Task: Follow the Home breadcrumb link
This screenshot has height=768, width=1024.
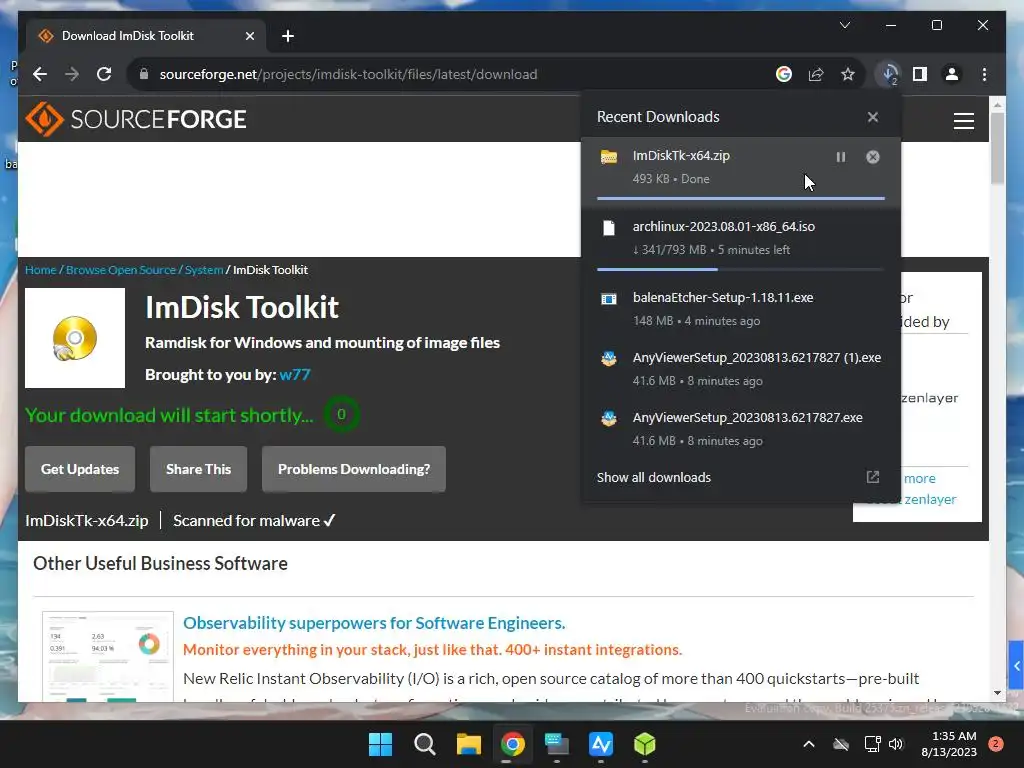Action: pyautogui.click(x=40, y=270)
